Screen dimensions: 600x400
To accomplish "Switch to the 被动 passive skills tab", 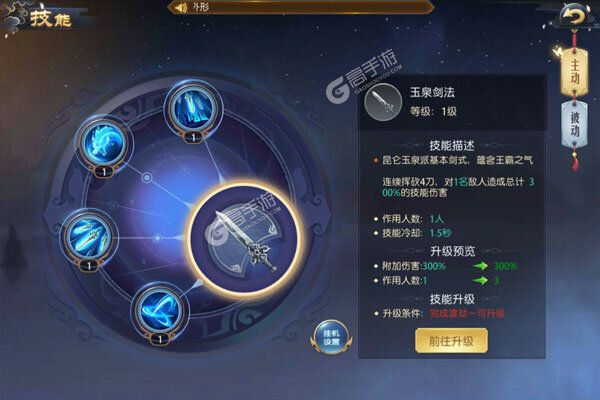I will coord(574,125).
